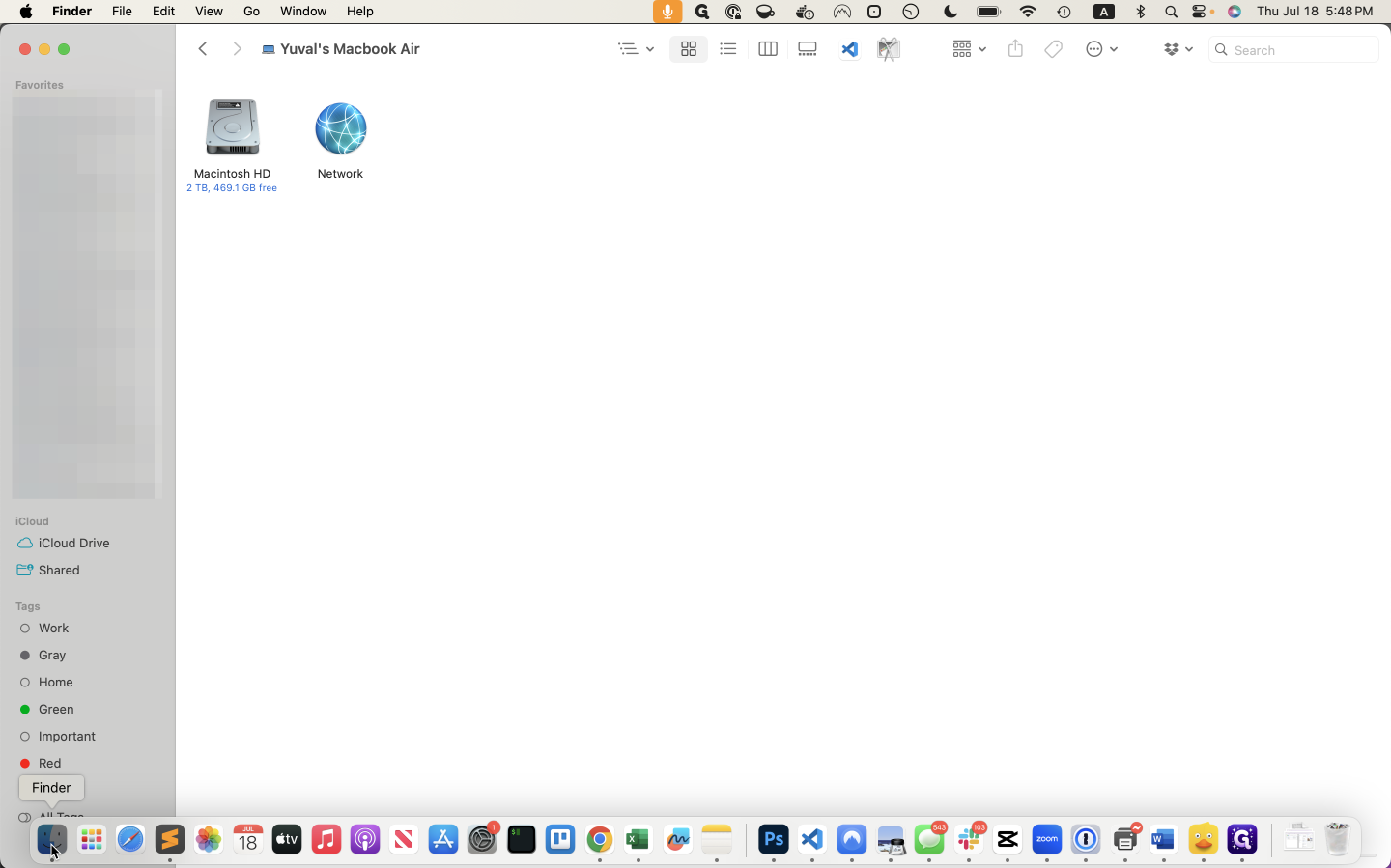Image resolution: width=1391 pixels, height=868 pixels.
Task: Open Launchpad from the Dock
Action: [x=92, y=840]
